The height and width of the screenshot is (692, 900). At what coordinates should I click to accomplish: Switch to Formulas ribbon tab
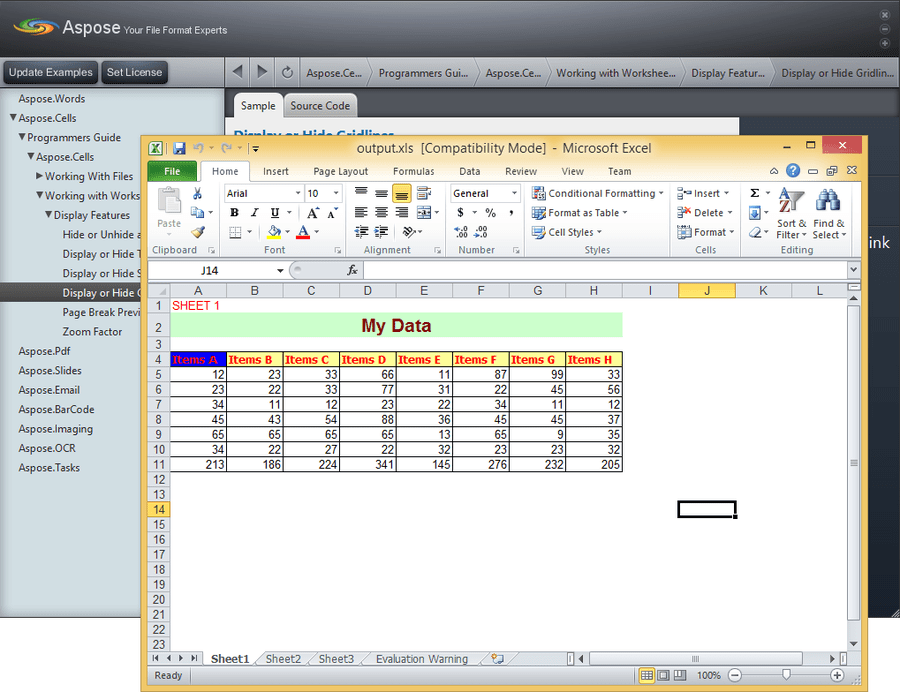pyautogui.click(x=413, y=171)
